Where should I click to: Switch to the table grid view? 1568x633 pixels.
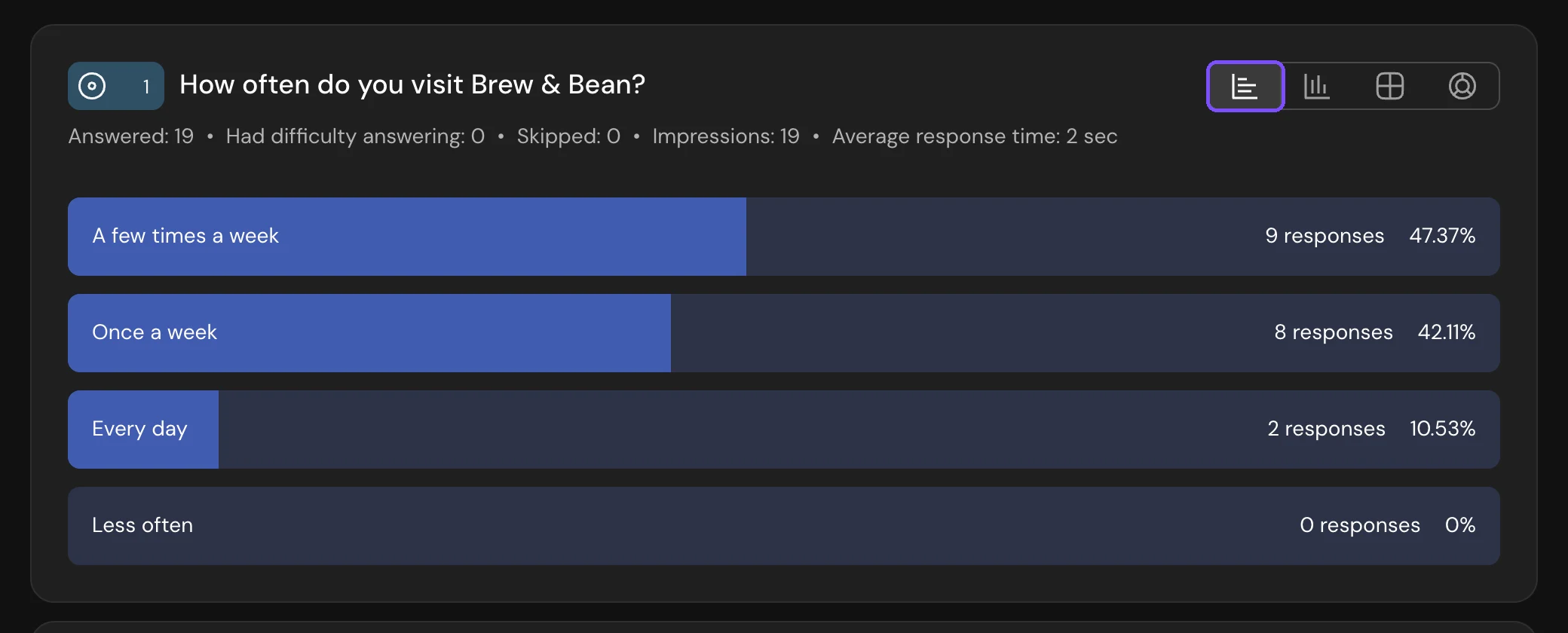(1389, 86)
